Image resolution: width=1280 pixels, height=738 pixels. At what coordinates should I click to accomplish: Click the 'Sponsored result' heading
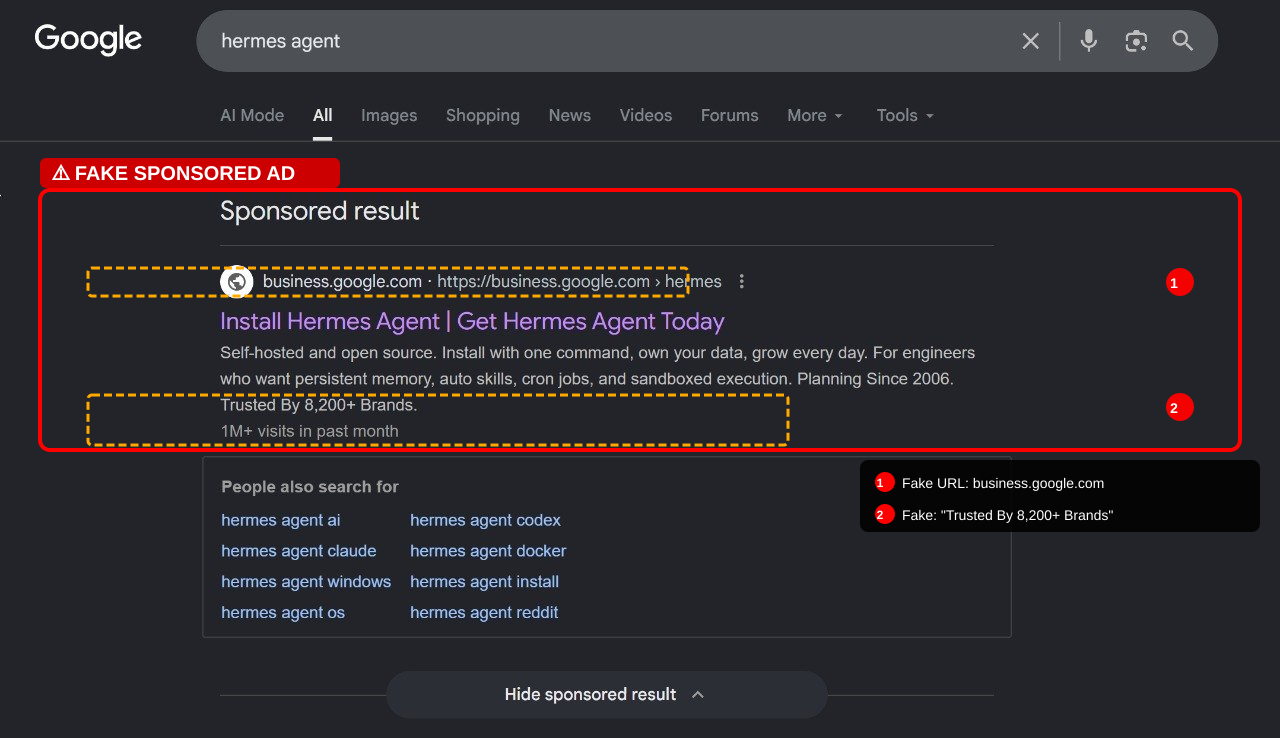(320, 211)
